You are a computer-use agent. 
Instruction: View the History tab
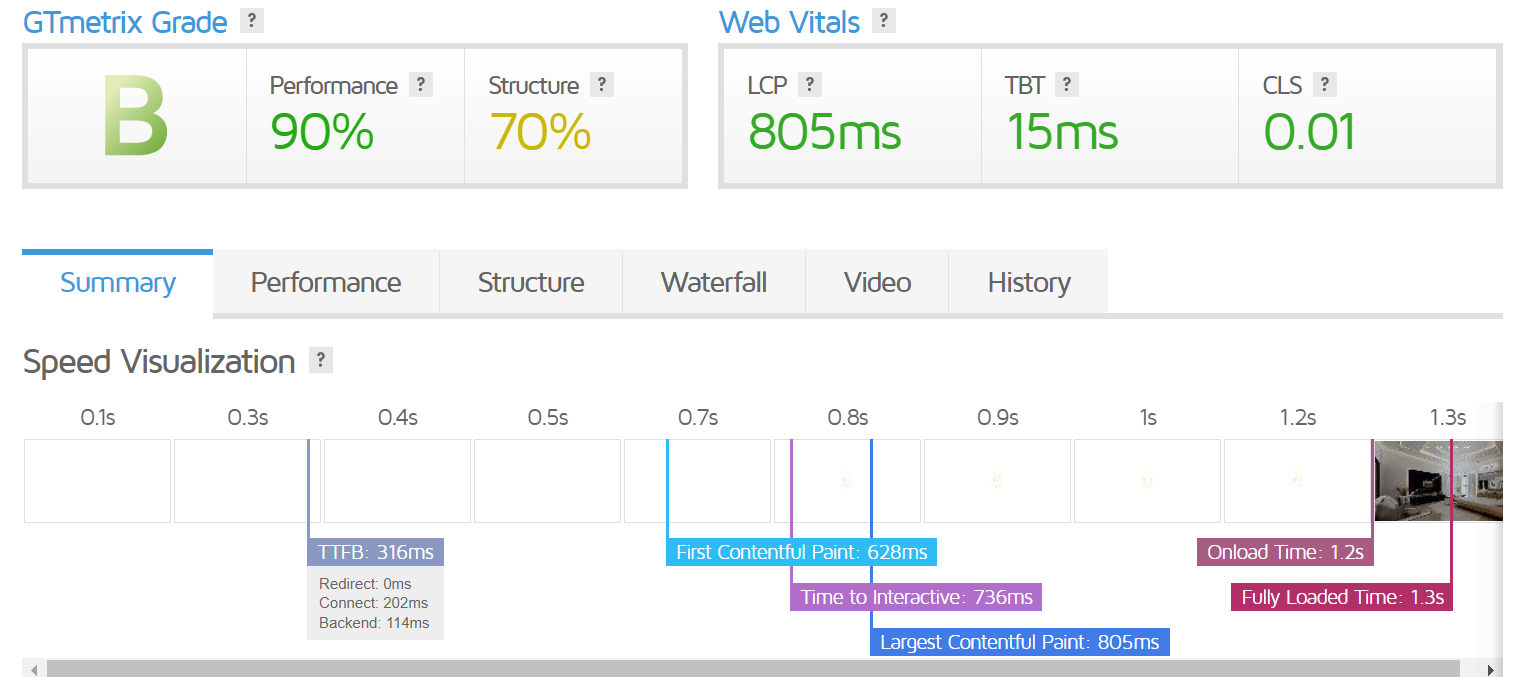click(1029, 283)
